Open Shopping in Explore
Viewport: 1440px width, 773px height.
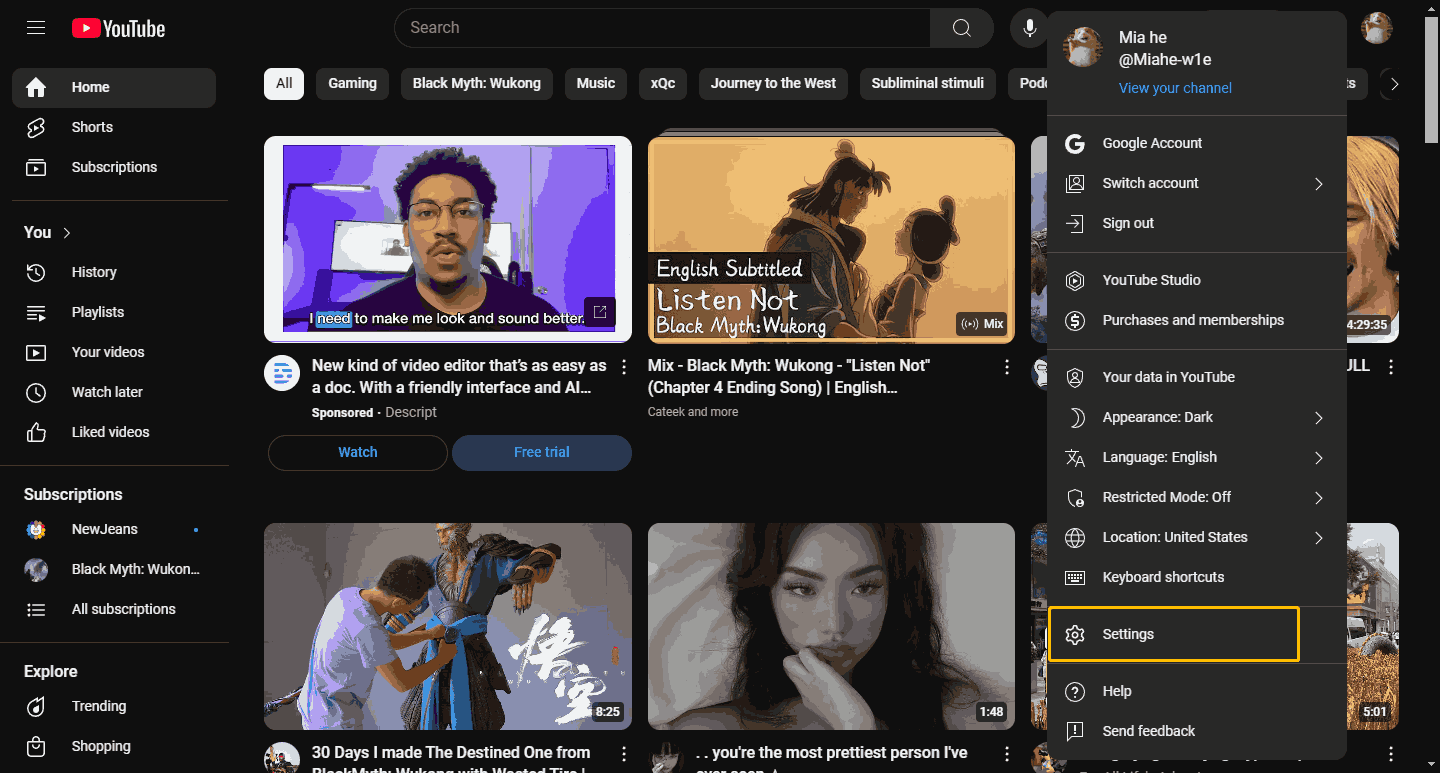click(114, 746)
